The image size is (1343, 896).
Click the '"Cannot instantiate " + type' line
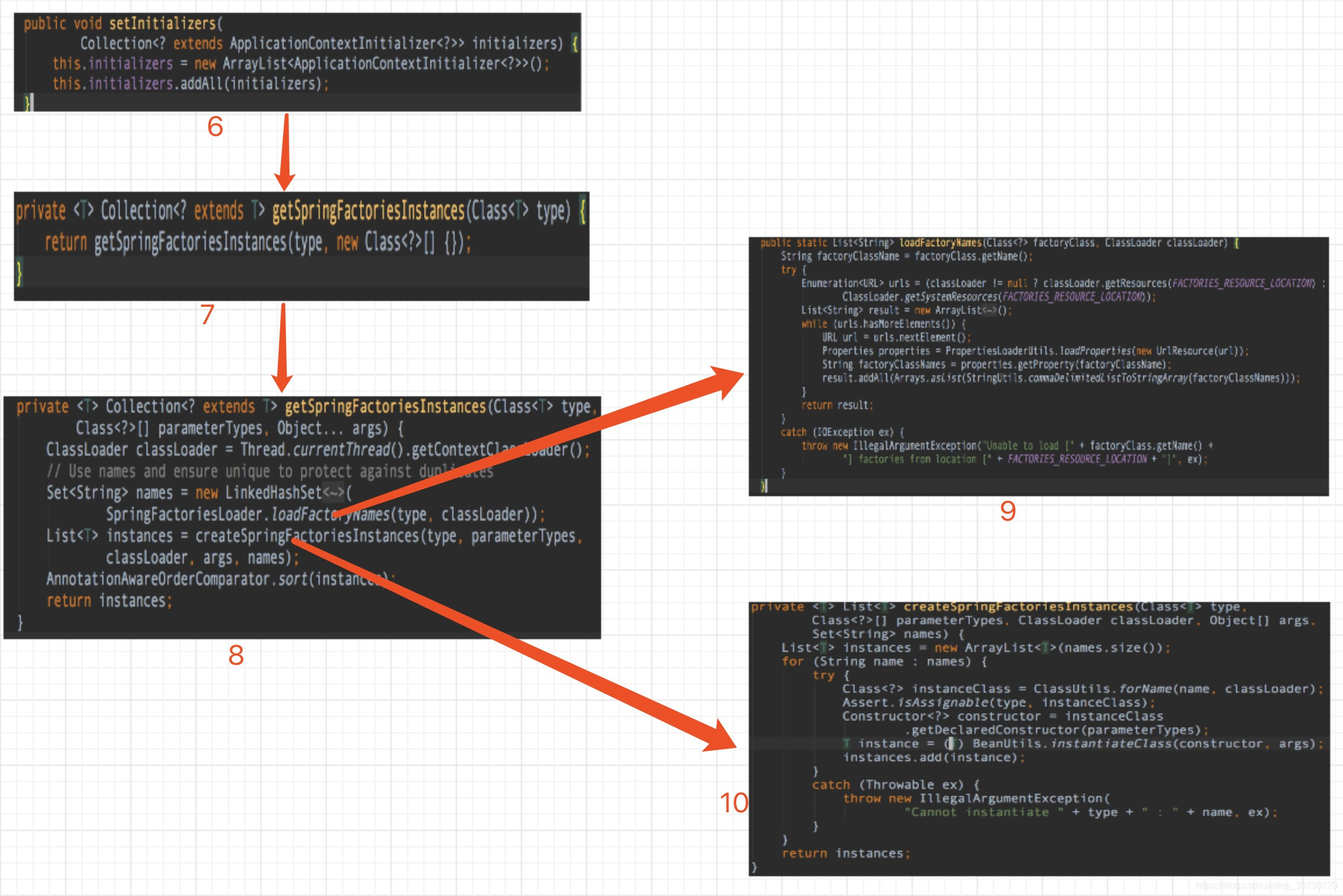[1091, 812]
